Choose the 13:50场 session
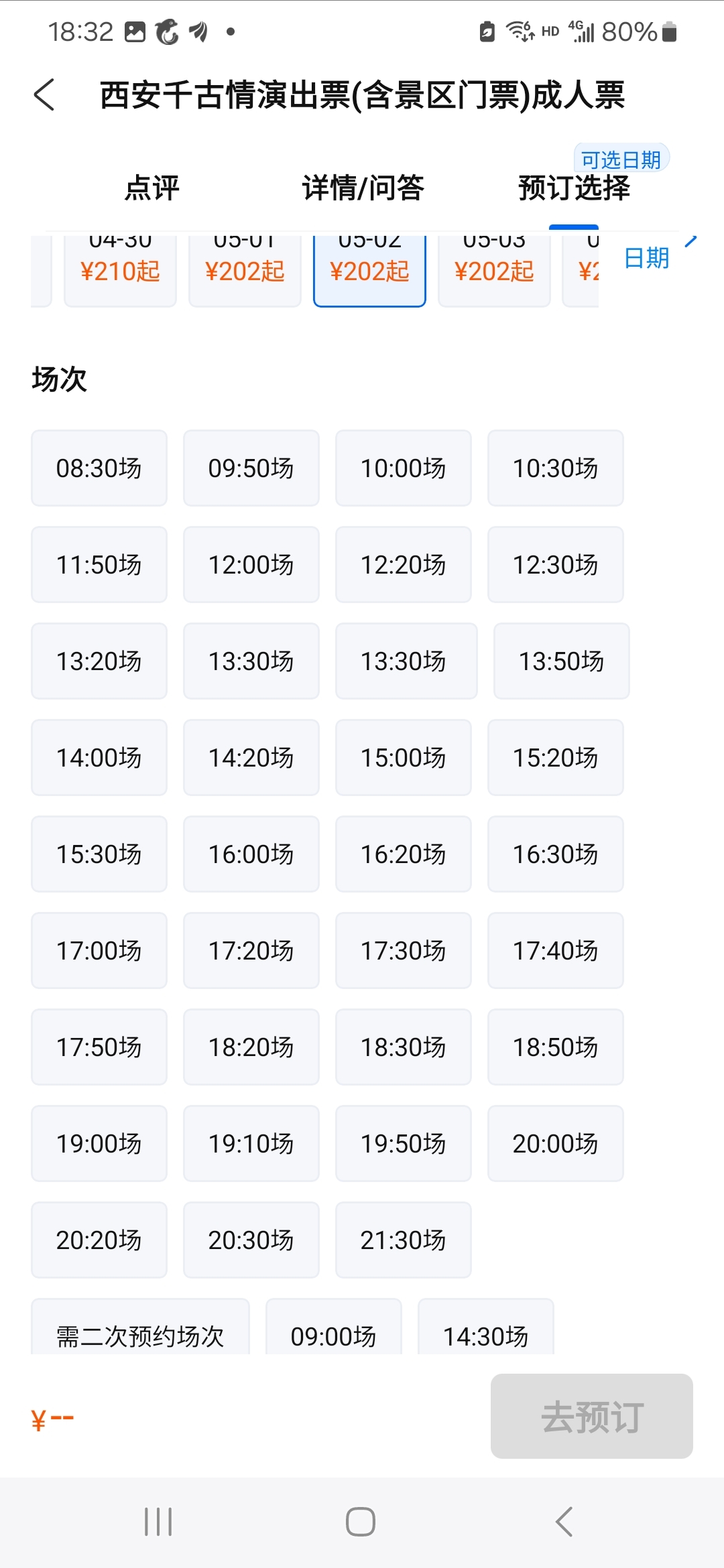The width and height of the screenshot is (724, 1568). click(562, 661)
